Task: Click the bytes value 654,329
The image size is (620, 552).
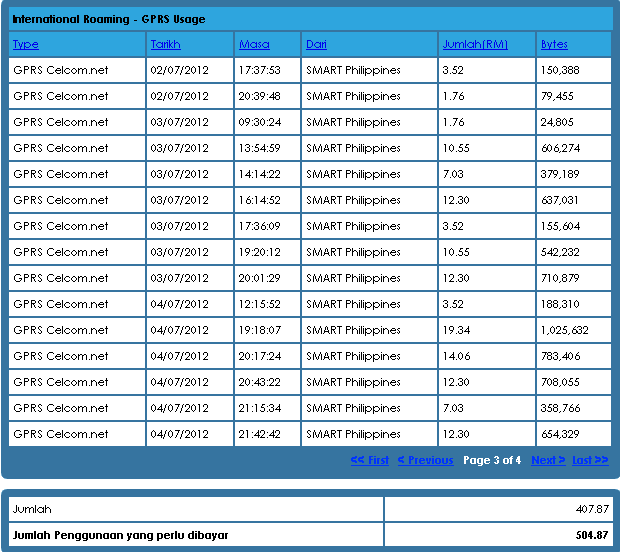Action: pos(560,434)
